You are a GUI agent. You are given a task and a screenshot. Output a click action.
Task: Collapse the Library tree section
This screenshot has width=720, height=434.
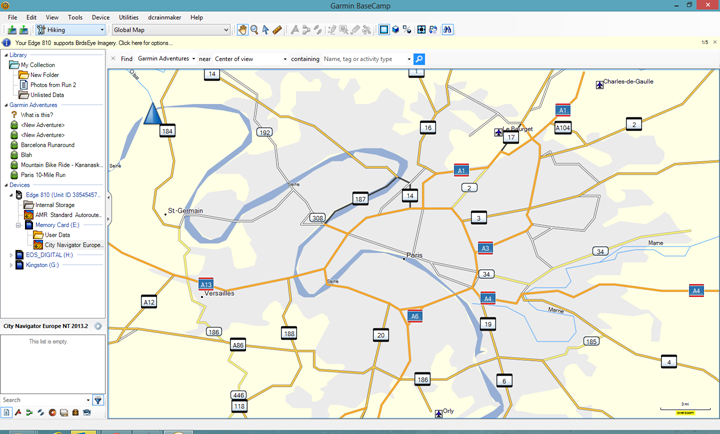tap(6, 55)
